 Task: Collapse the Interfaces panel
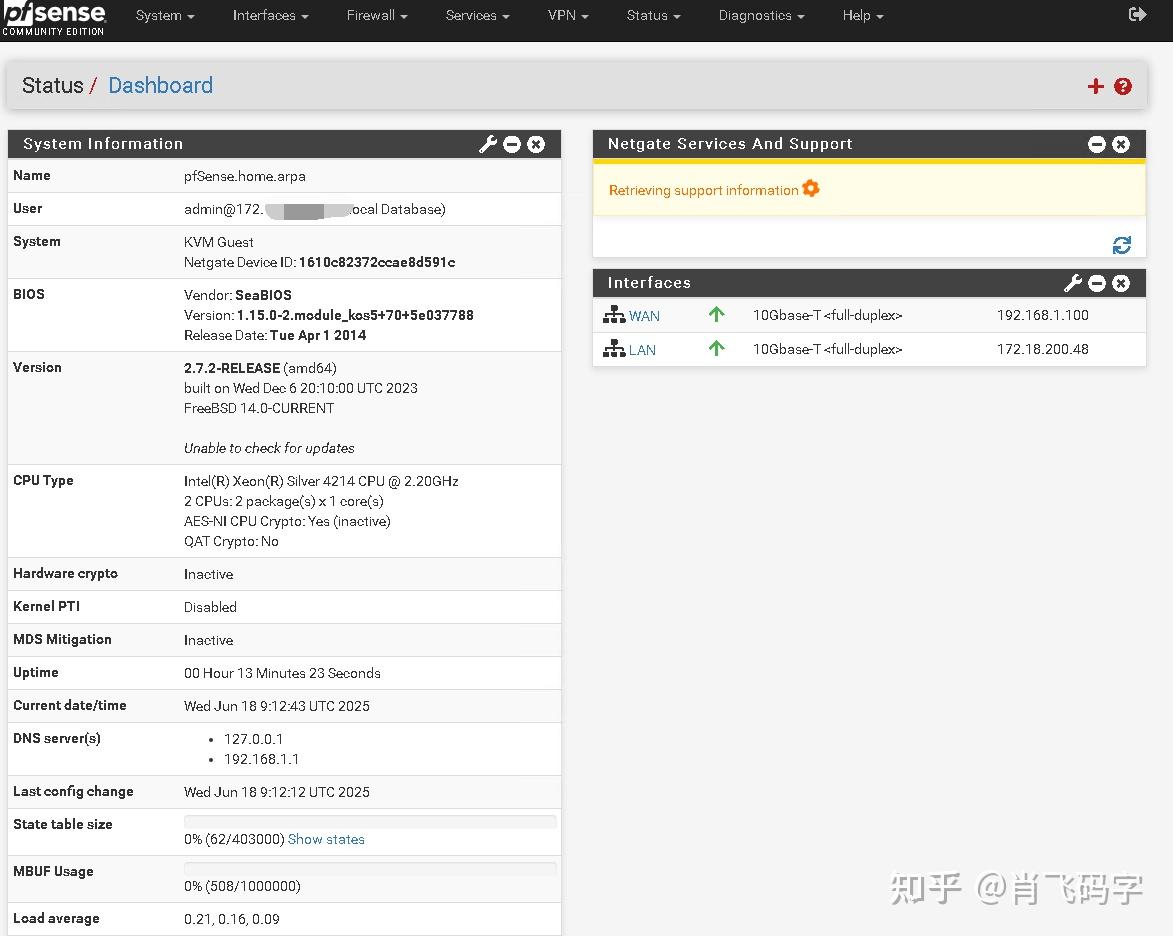(1097, 283)
